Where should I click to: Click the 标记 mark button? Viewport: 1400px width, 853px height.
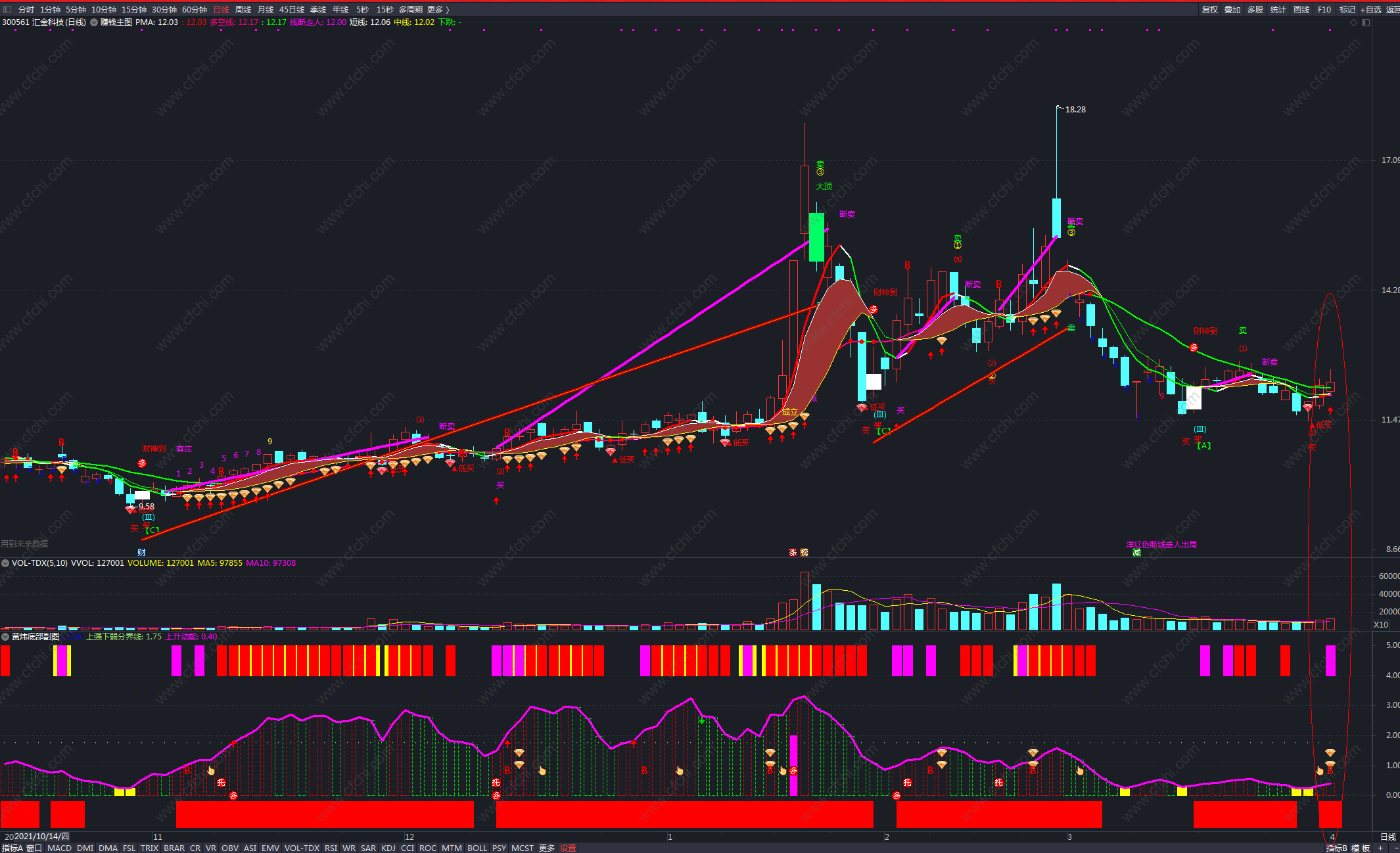(x=1347, y=10)
